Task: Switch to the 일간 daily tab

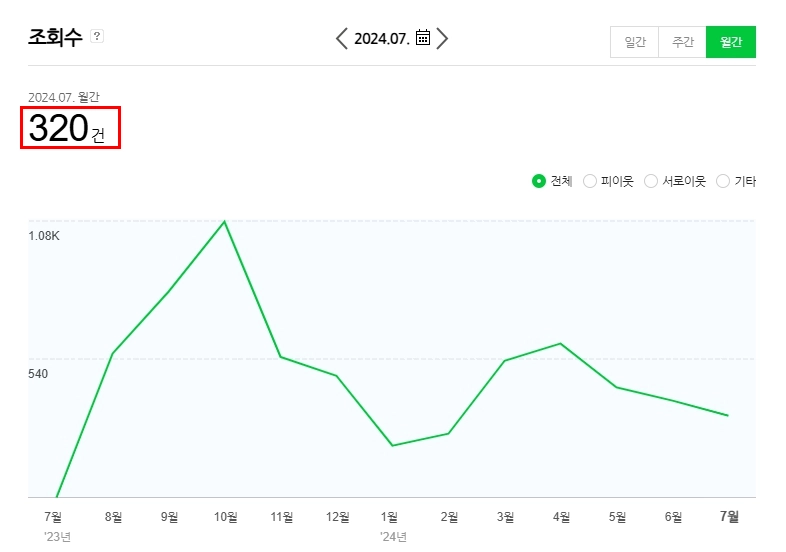Action: tap(634, 42)
